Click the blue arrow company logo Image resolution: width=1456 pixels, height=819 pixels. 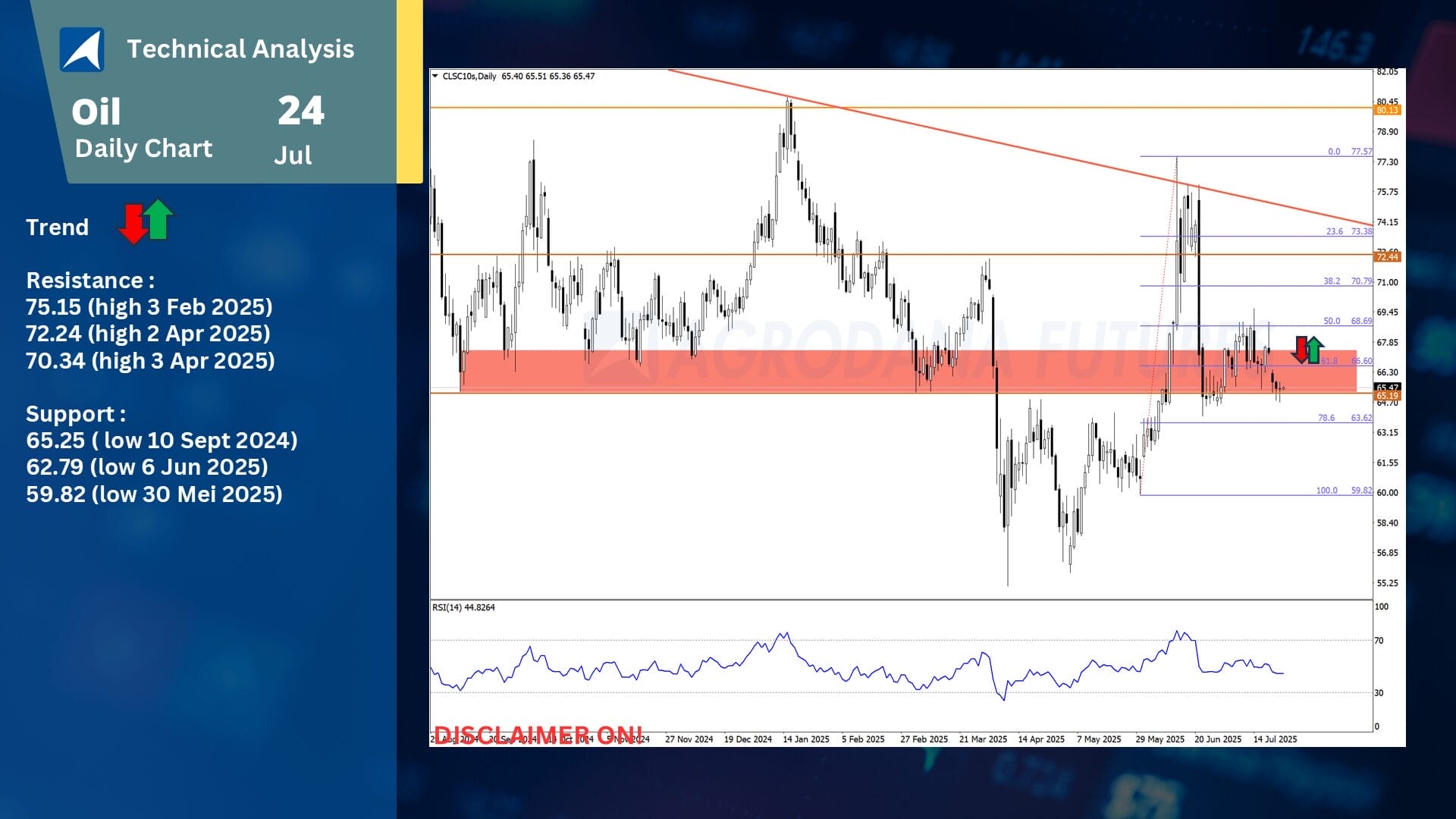82,49
